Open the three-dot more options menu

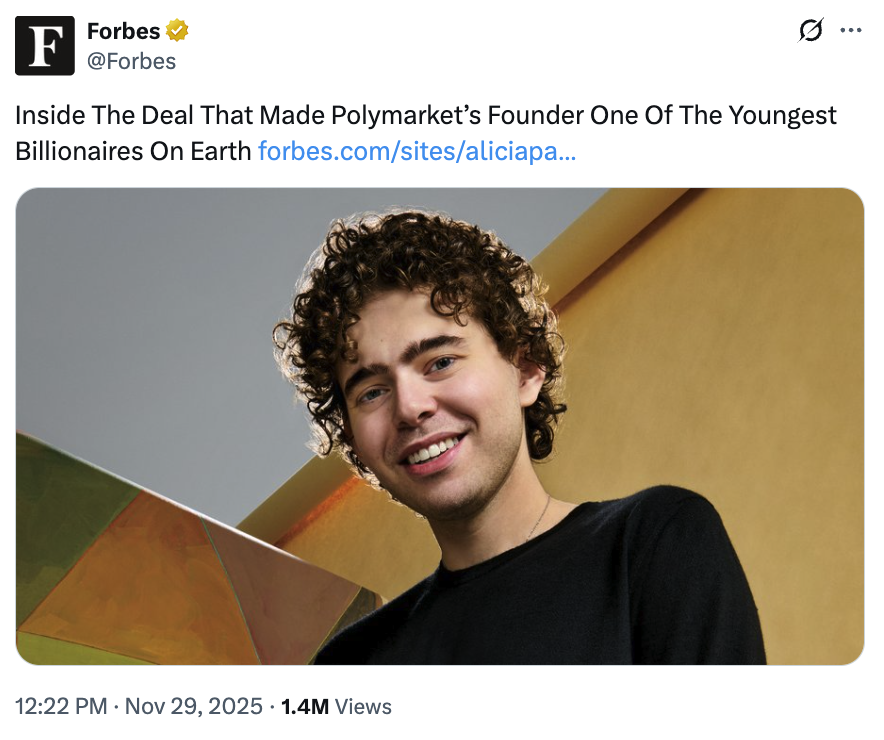[x=851, y=31]
